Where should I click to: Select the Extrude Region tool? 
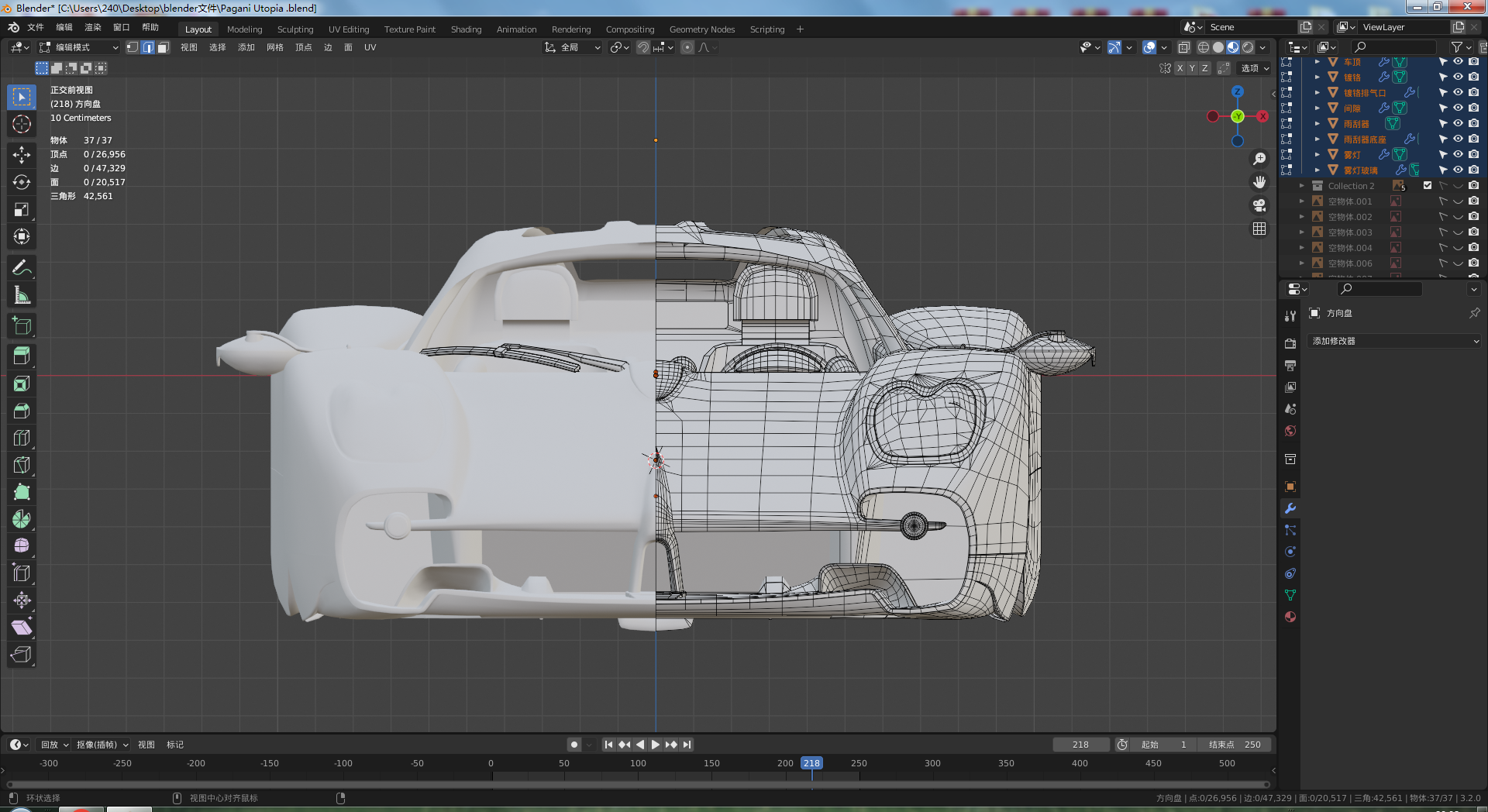click(22, 356)
